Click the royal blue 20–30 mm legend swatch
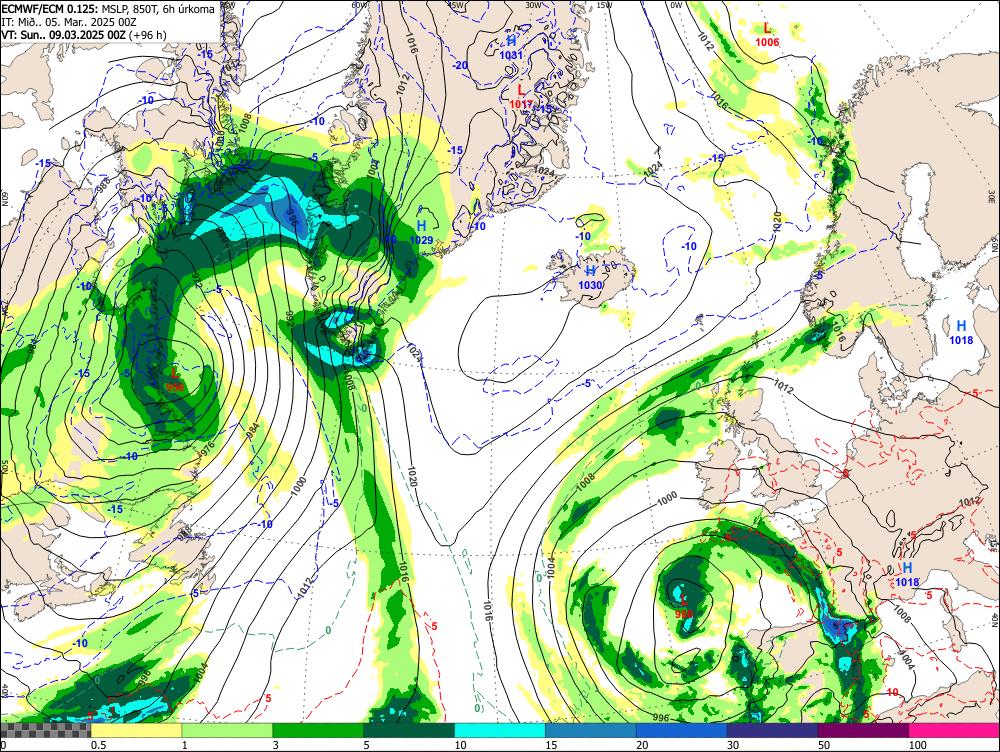The image size is (1000, 752). coord(682,730)
